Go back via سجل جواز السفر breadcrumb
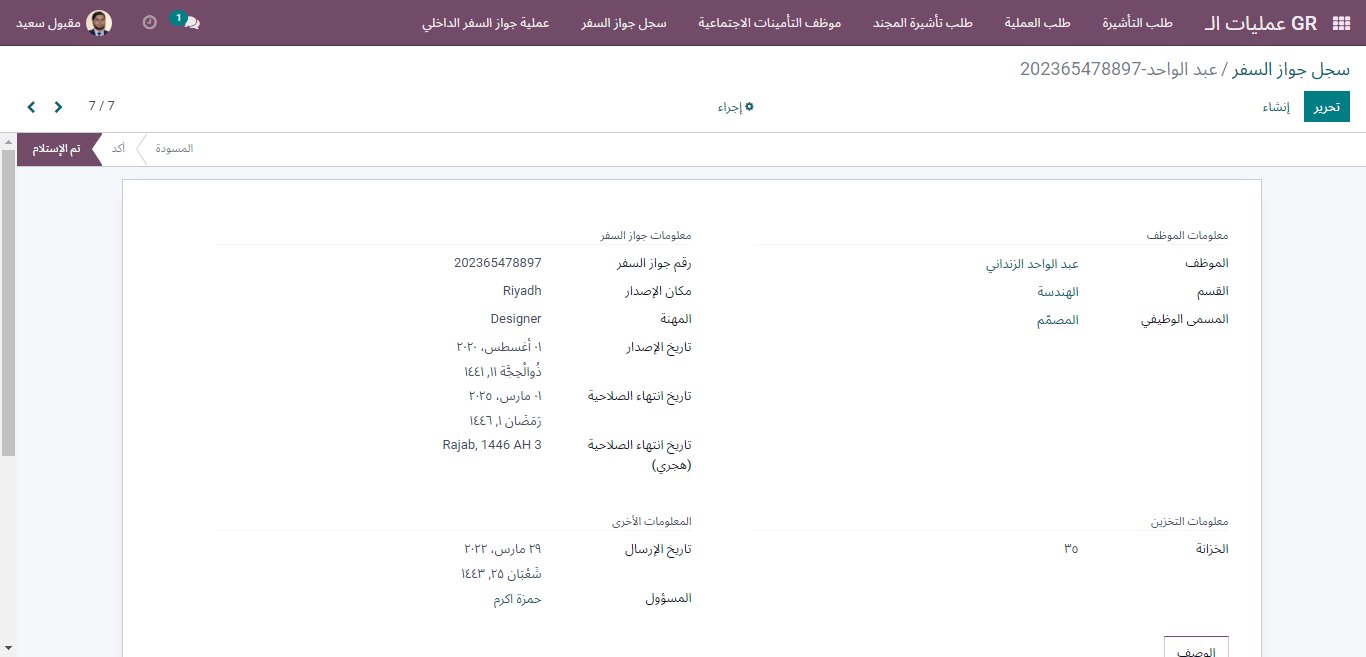 coord(1291,69)
